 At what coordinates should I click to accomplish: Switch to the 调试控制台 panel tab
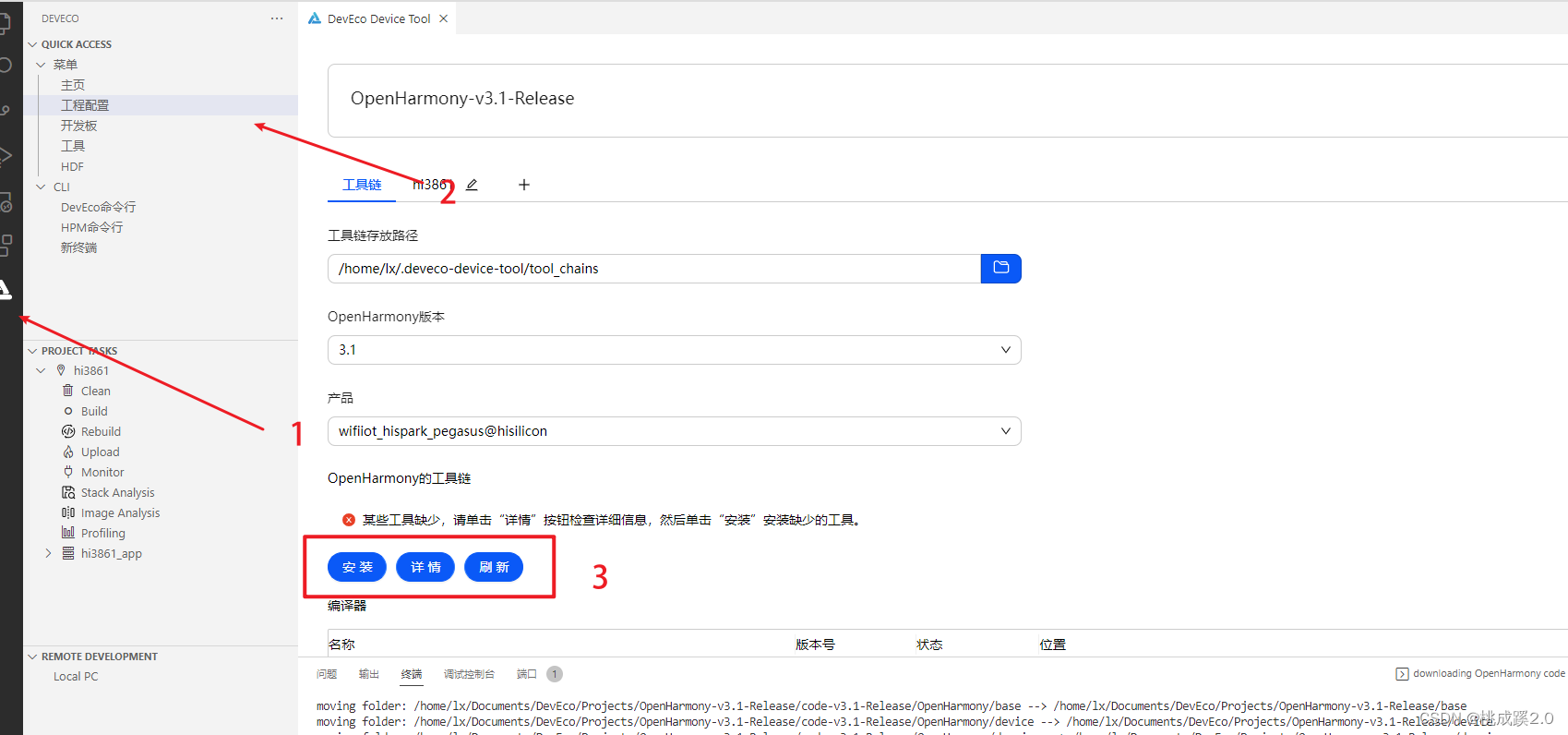pyautogui.click(x=469, y=674)
